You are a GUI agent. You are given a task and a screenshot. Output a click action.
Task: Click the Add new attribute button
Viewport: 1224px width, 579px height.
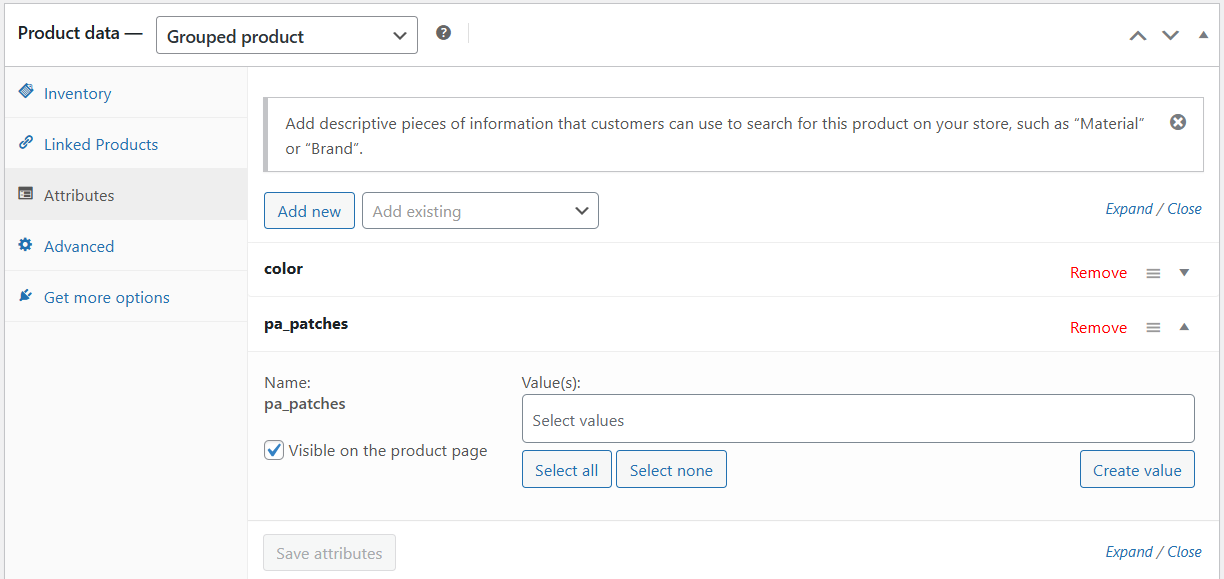[x=309, y=210]
